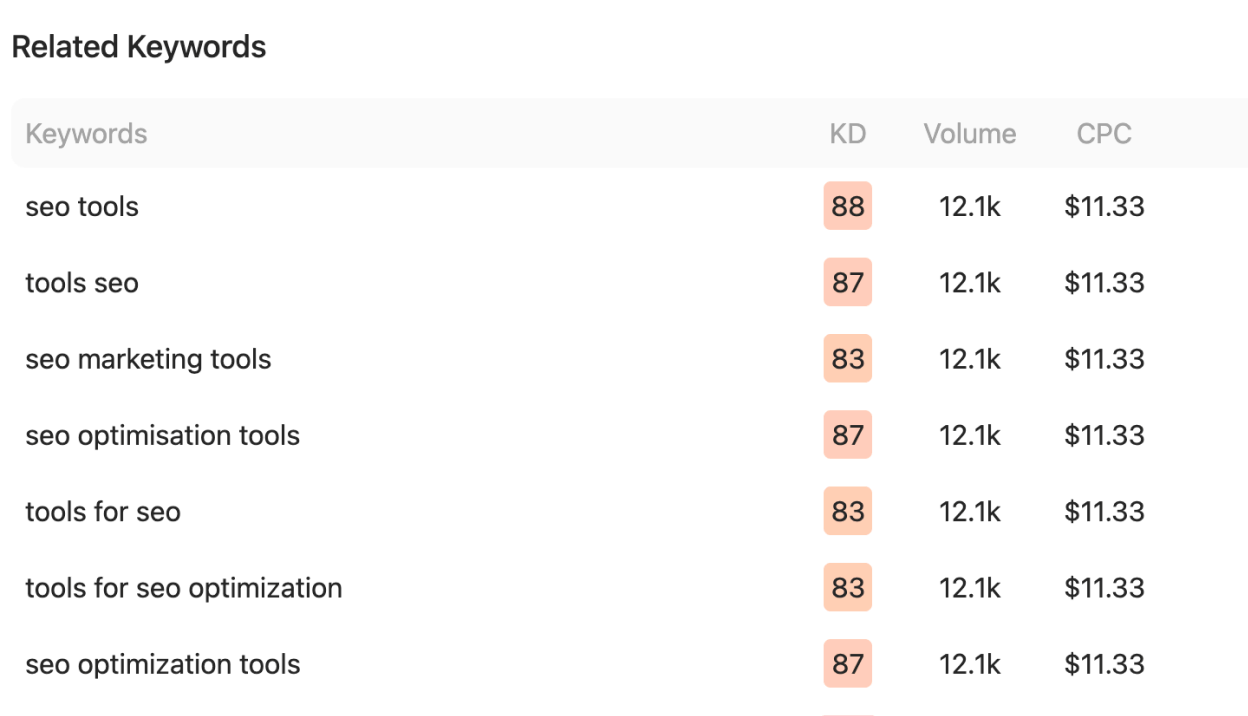
Task: Click the volume value for seo tools
Action: click(970, 206)
